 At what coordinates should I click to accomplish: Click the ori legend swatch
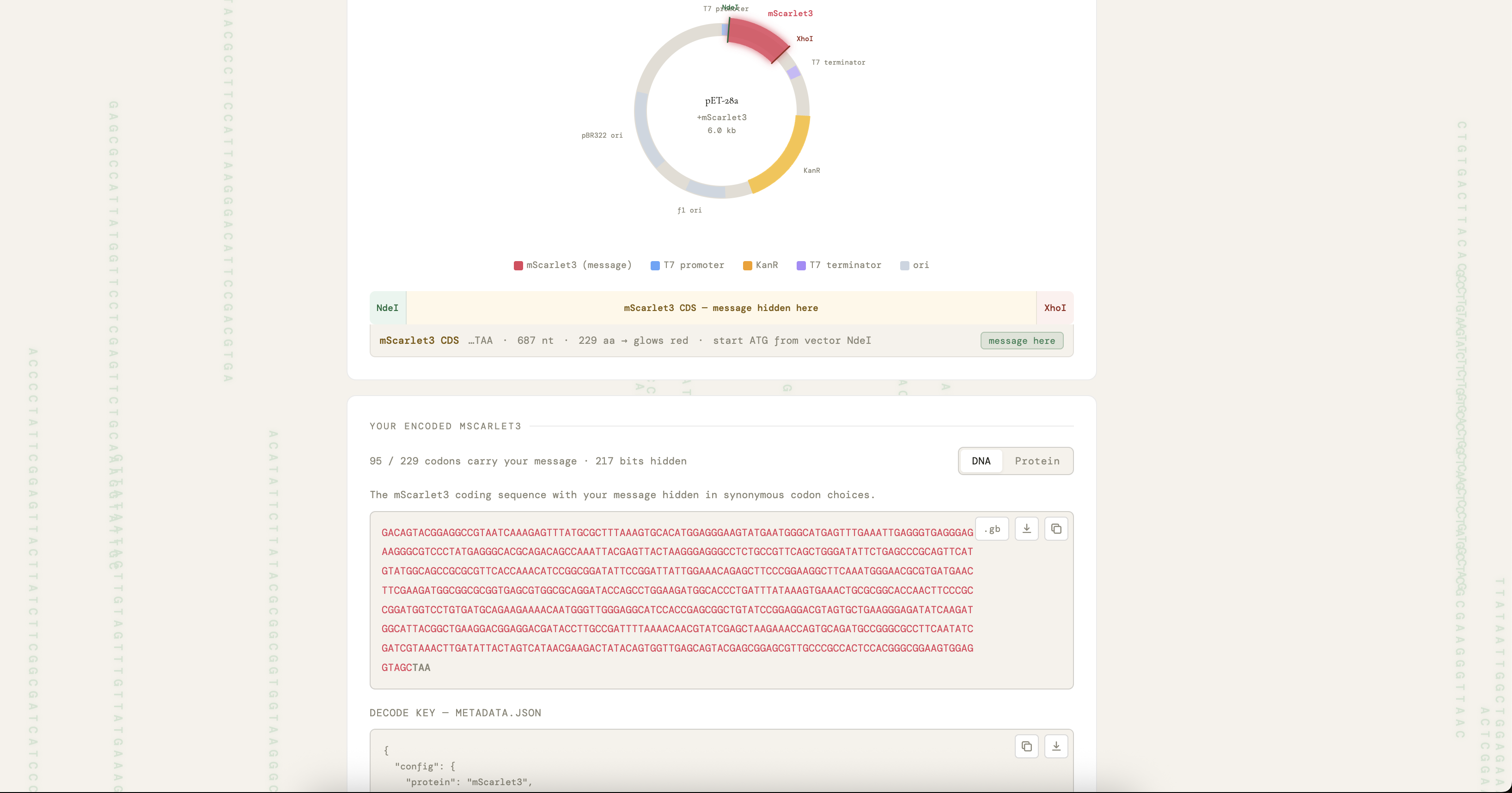904,265
